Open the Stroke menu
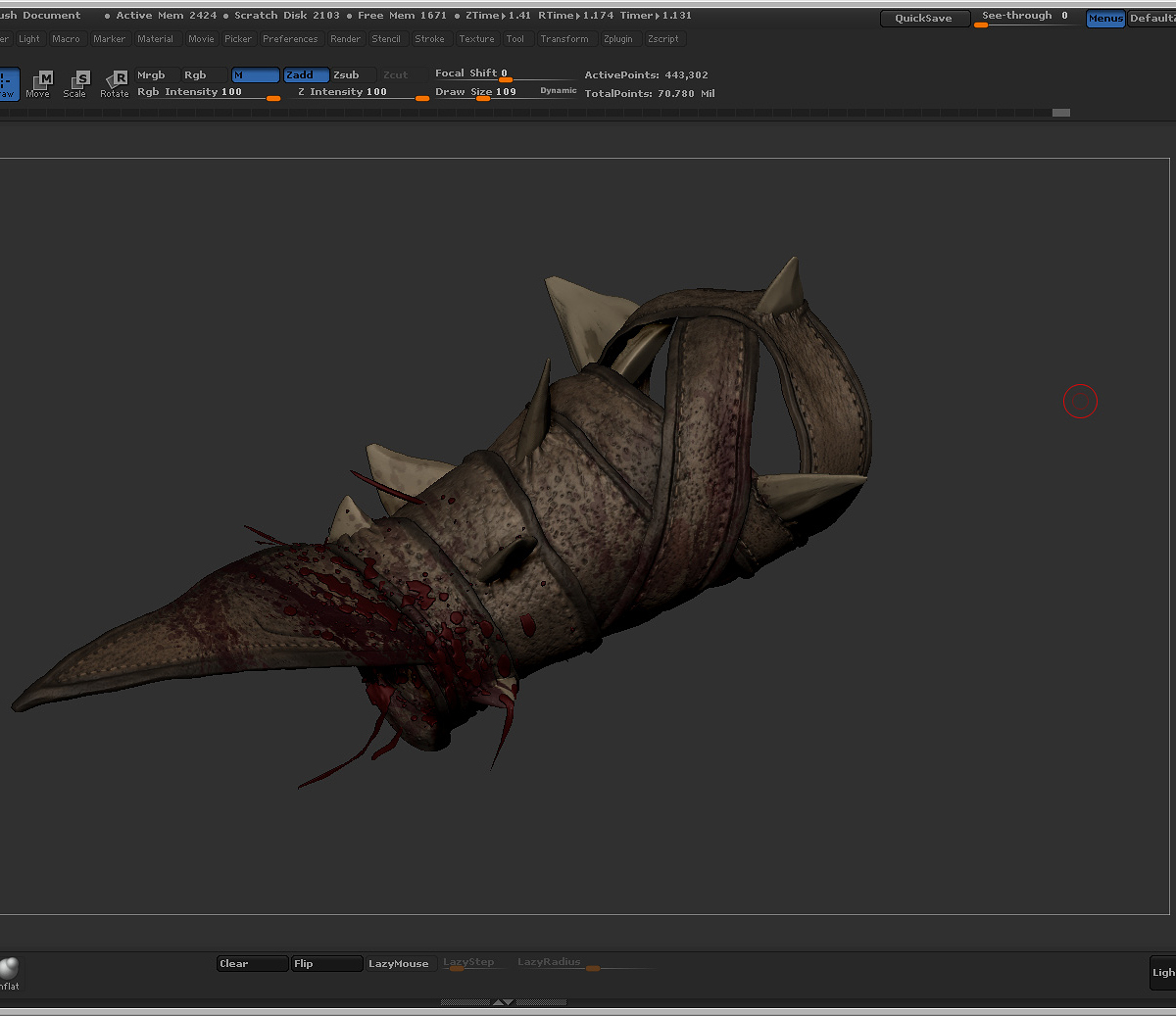The height and width of the screenshot is (1016, 1176). (430, 39)
